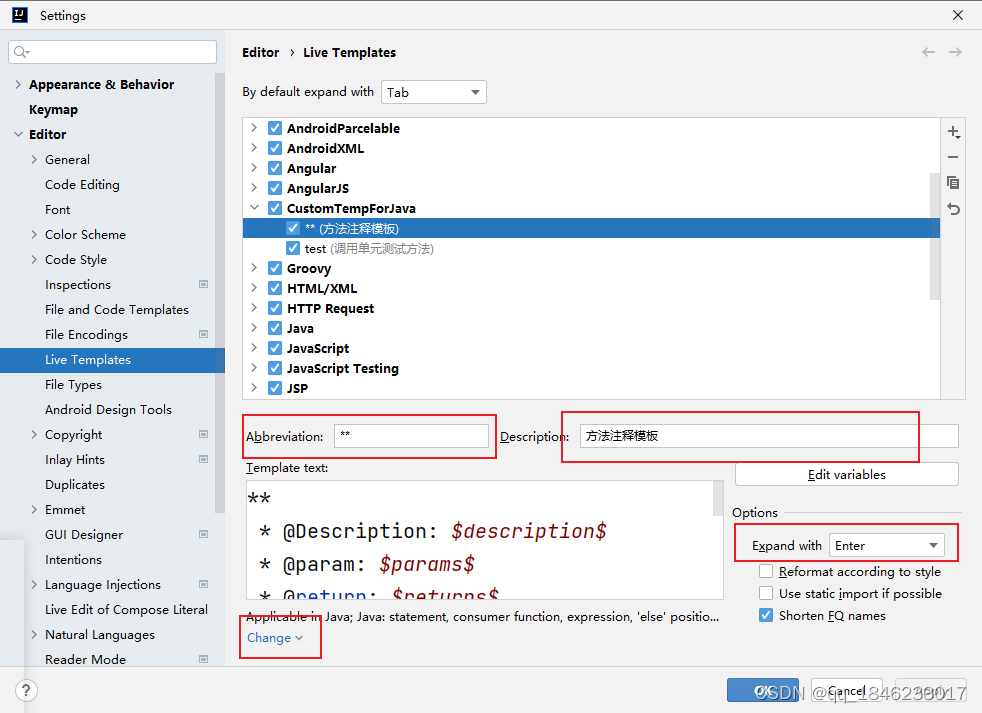Enable Reformat according to style
This screenshot has height=713, width=982.
coord(766,571)
